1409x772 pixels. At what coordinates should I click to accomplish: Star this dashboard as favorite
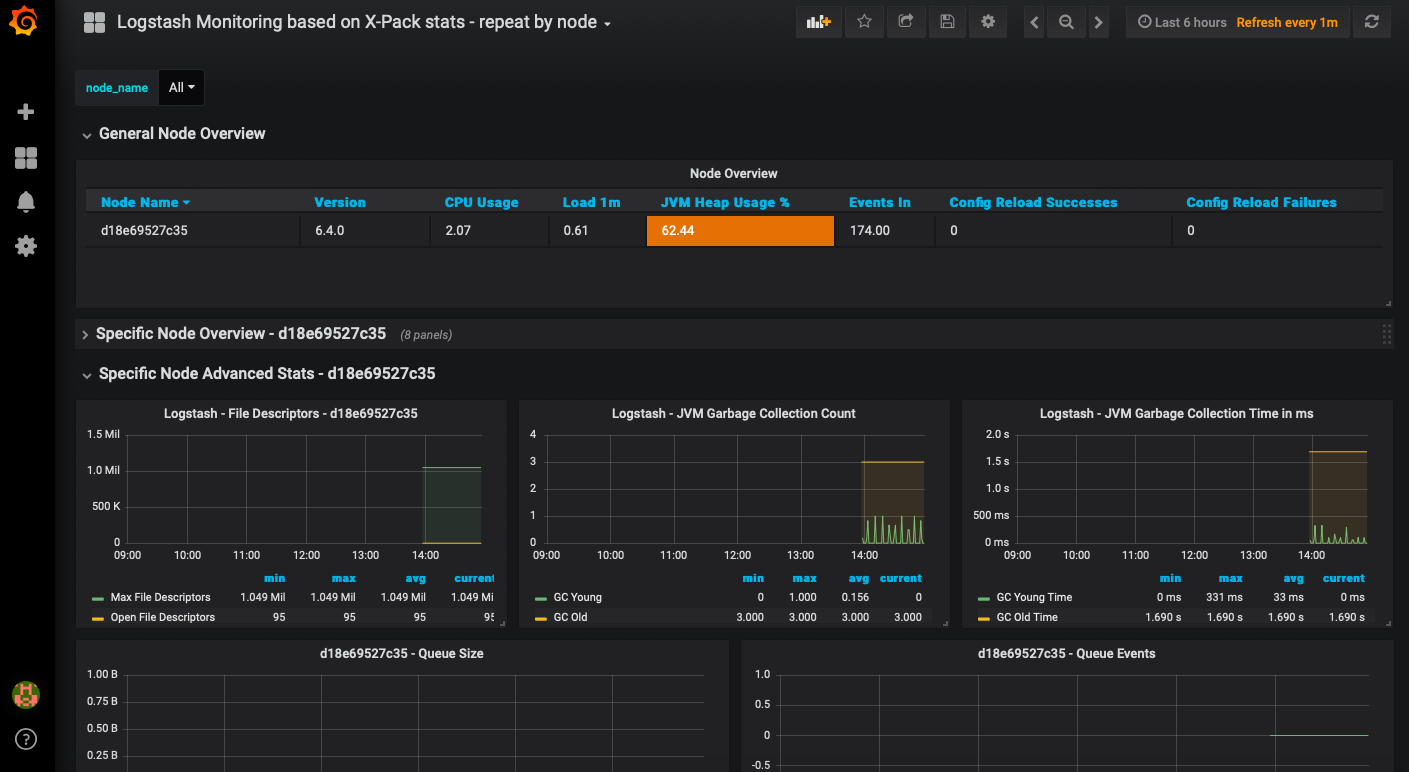point(864,22)
